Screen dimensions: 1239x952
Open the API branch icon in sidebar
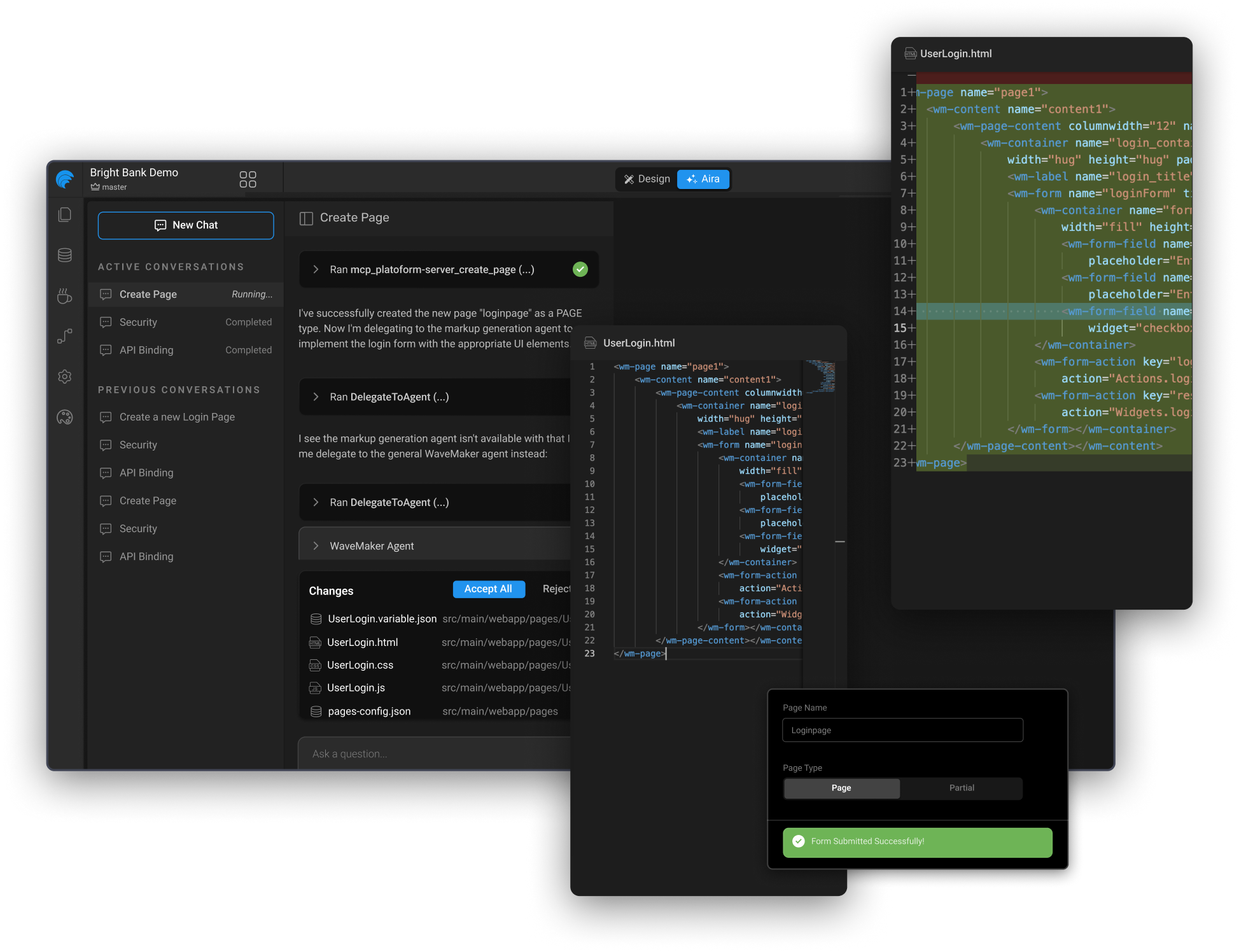pyautogui.click(x=65, y=336)
